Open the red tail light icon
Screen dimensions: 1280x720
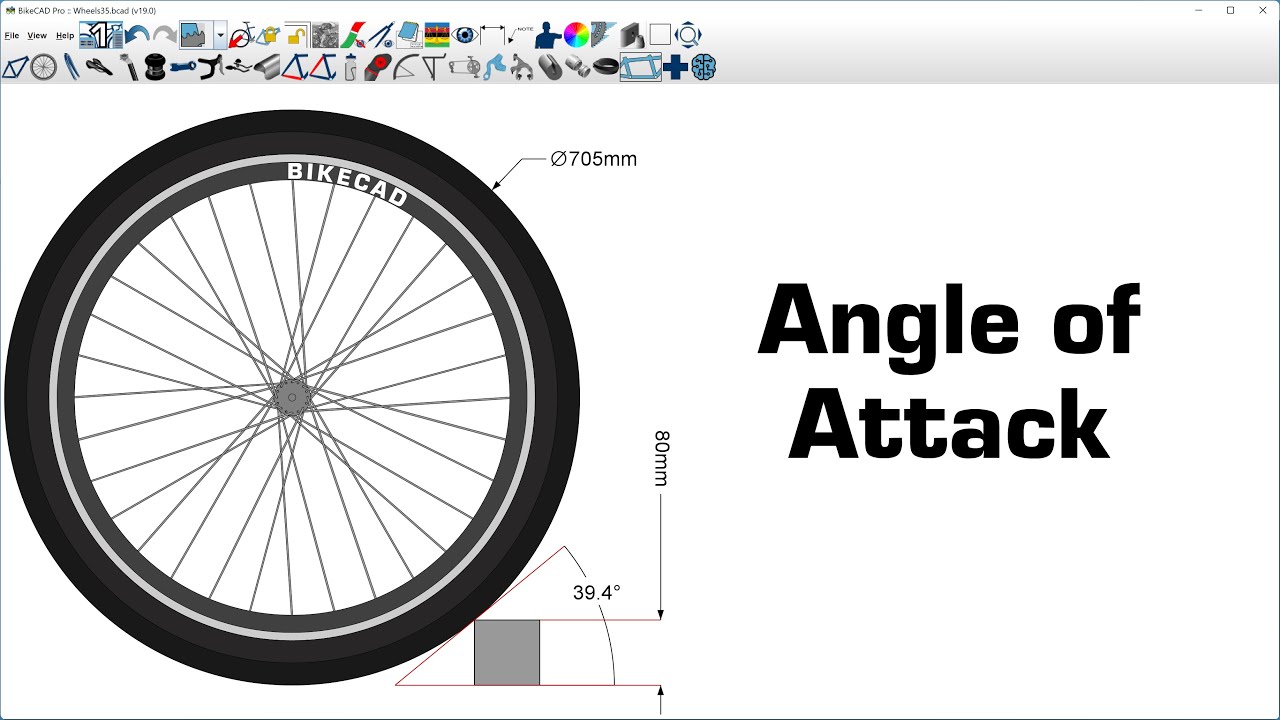point(377,67)
